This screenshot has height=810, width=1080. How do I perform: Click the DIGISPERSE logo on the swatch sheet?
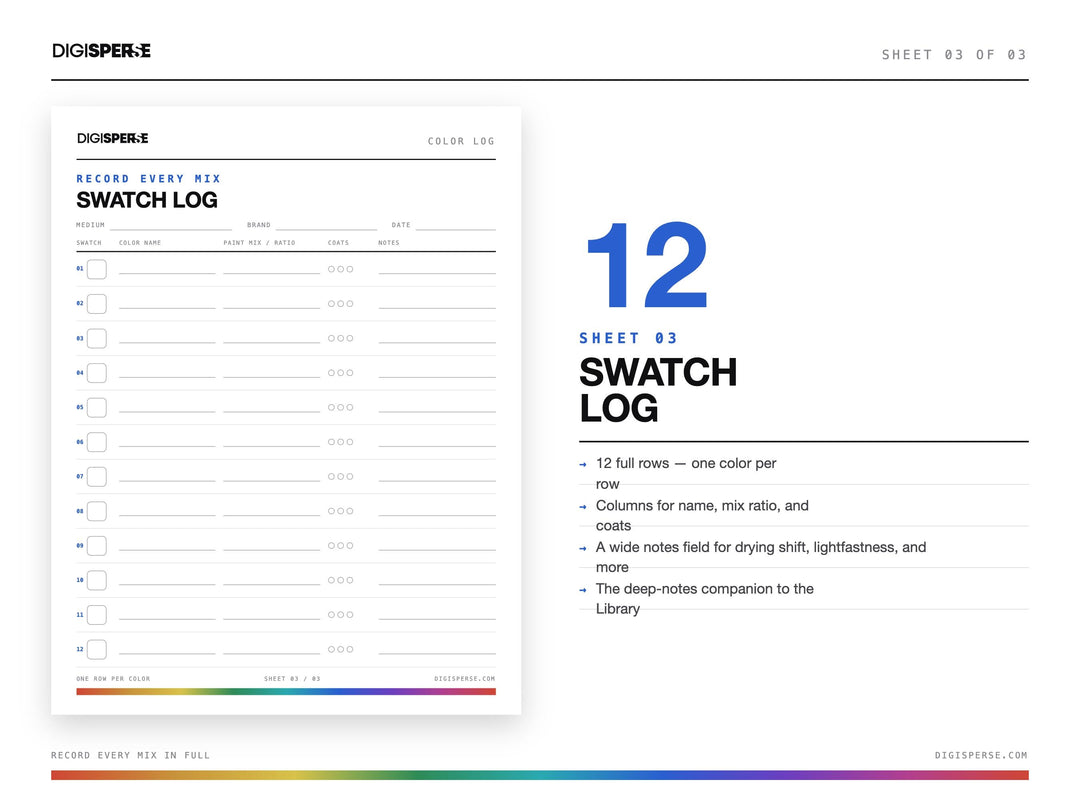pos(112,138)
